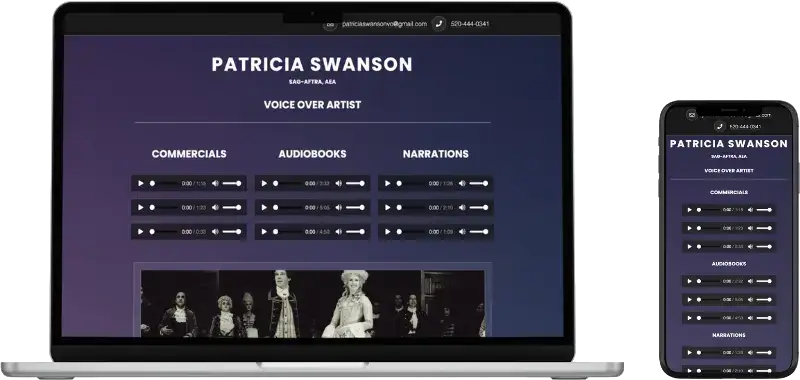Play third Commercials track on phone screen
The height and width of the screenshot is (380, 800).
pyautogui.click(x=689, y=246)
